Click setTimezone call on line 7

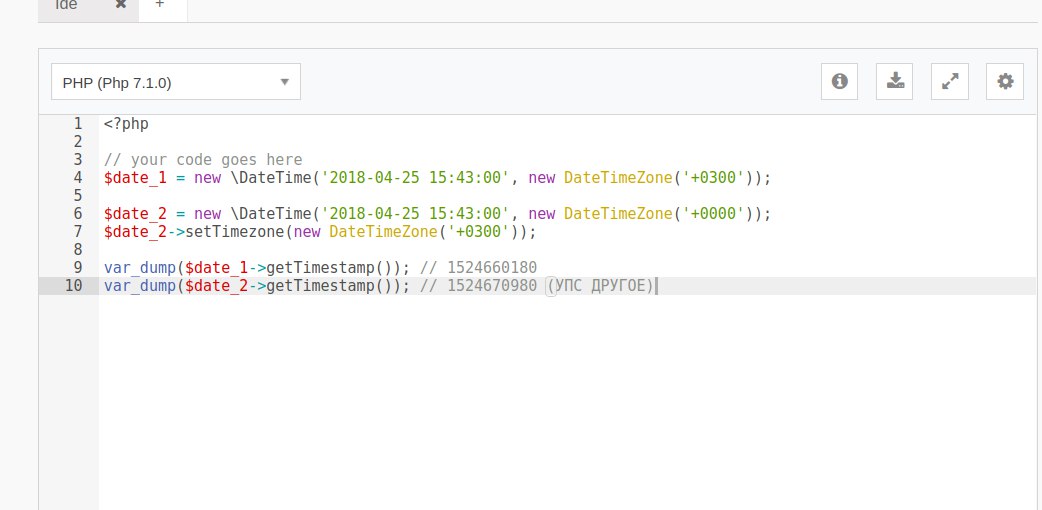click(235, 231)
